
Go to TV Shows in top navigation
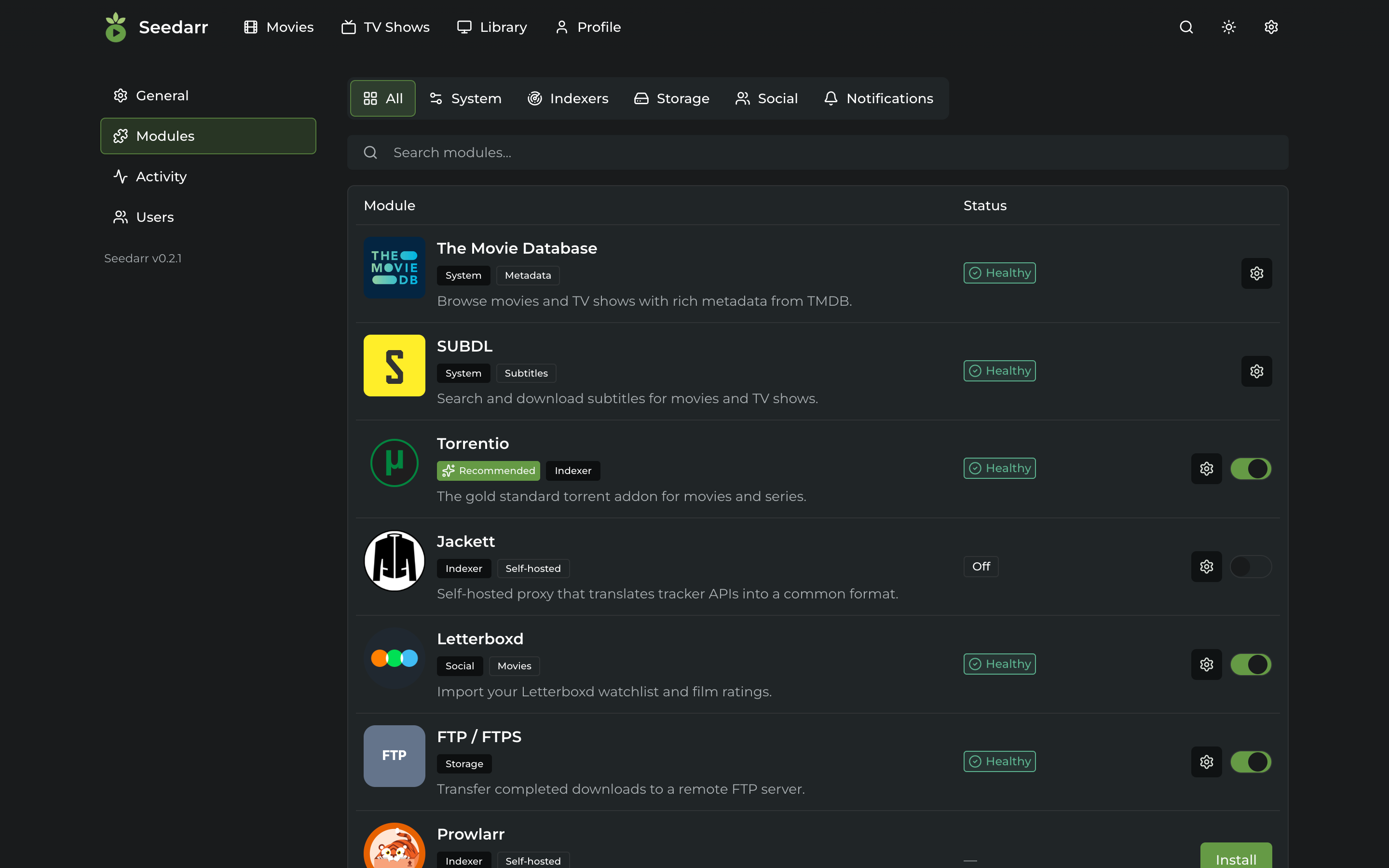point(385,27)
